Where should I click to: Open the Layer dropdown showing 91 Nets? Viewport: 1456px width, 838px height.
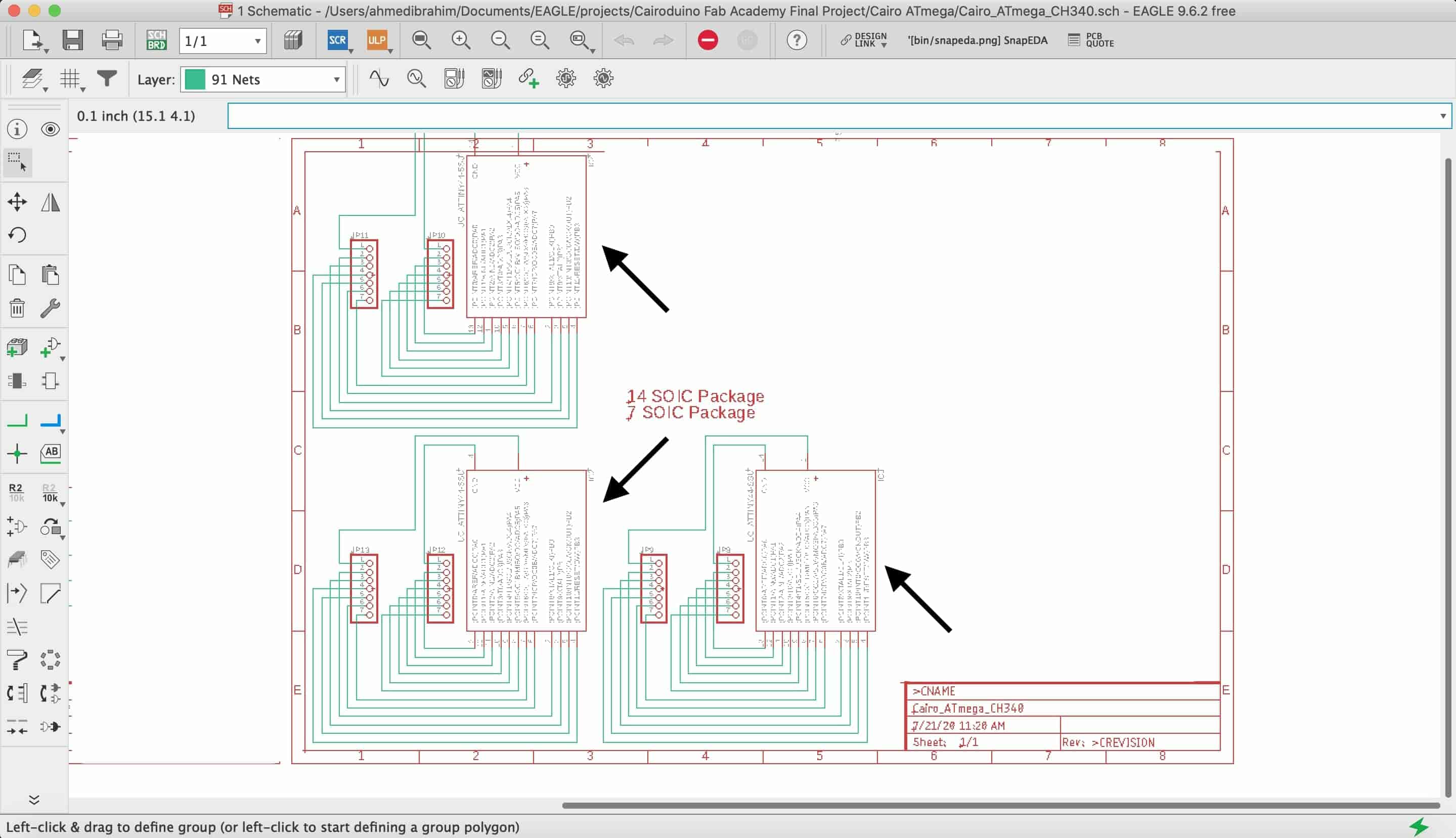(x=263, y=79)
